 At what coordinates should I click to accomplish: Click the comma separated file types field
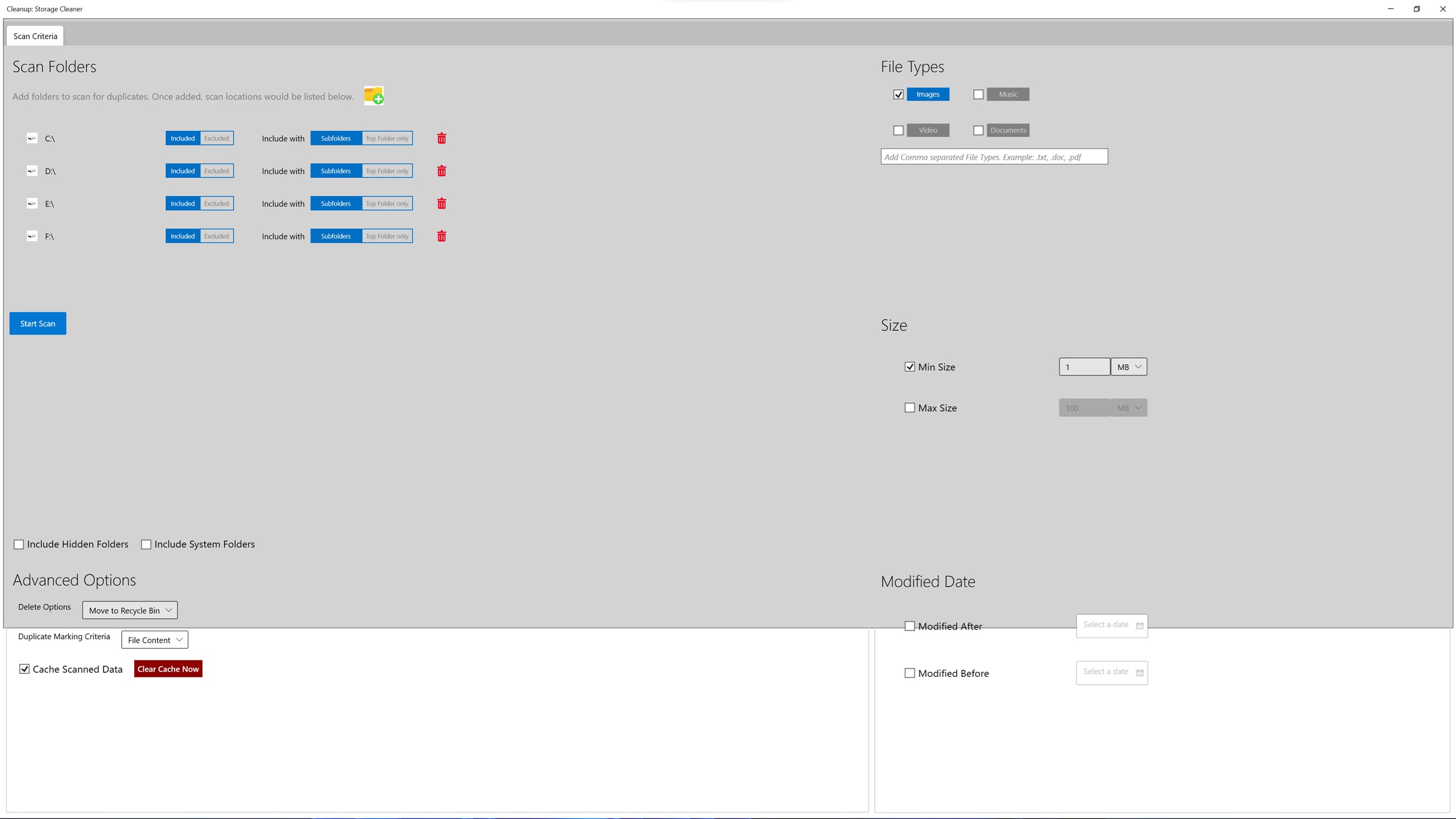994,157
